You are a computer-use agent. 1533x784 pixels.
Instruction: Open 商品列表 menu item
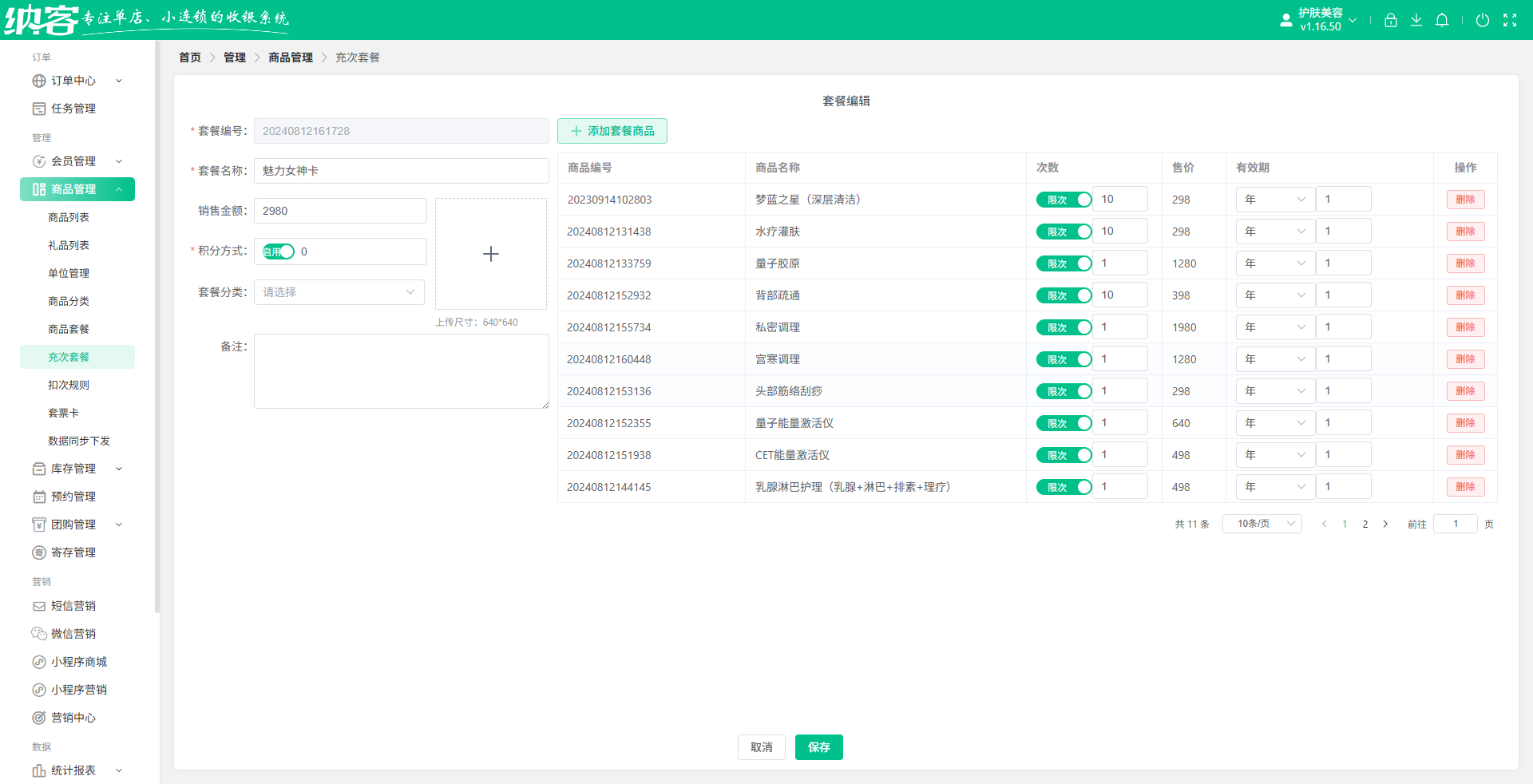(x=69, y=217)
